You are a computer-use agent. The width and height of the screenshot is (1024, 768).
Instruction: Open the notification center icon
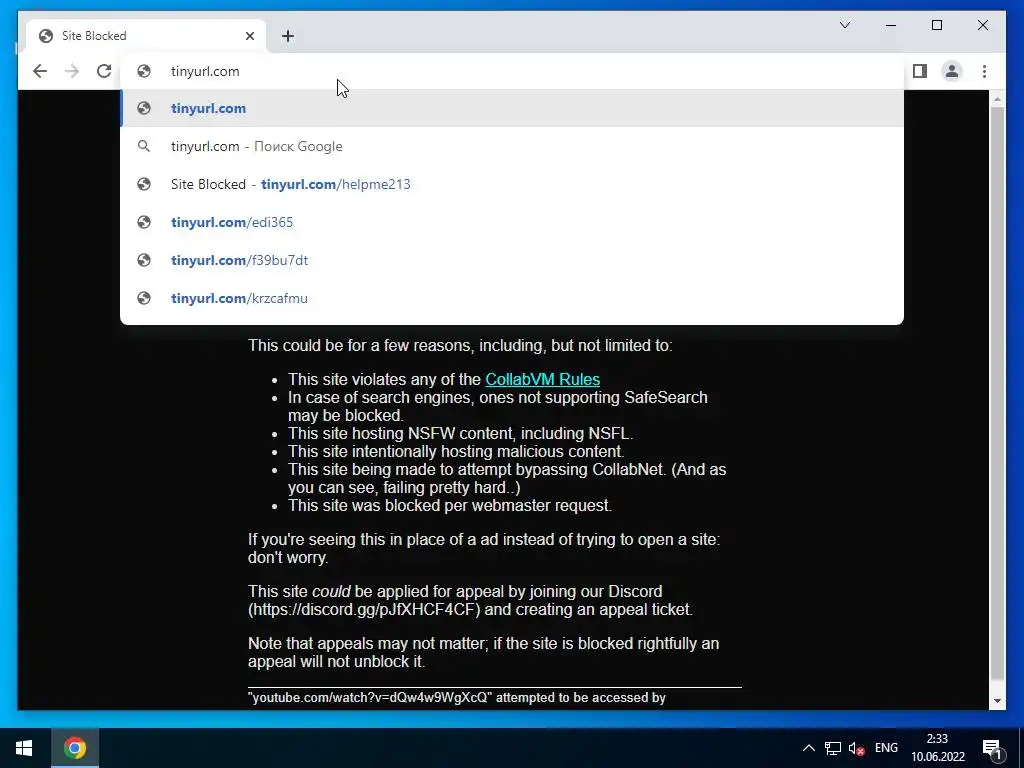991,748
